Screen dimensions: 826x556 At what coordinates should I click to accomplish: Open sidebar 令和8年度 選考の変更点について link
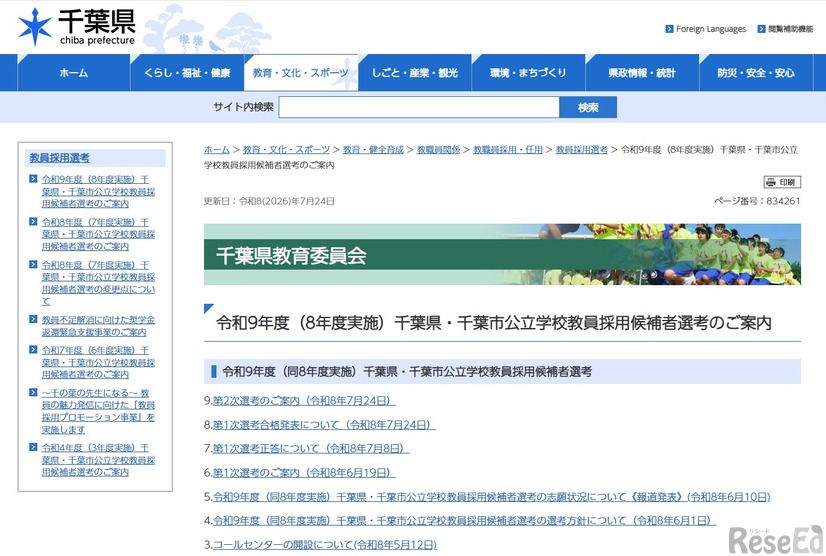(x=98, y=283)
